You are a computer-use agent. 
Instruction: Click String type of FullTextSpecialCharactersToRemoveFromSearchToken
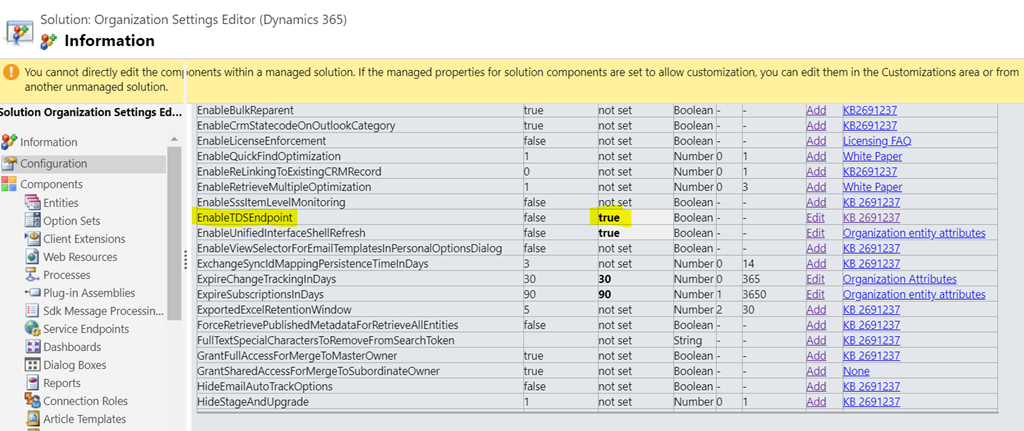688,340
